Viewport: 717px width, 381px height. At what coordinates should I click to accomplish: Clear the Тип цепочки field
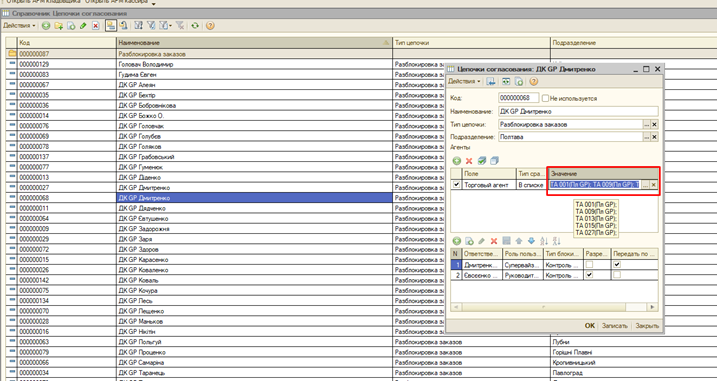tap(654, 124)
